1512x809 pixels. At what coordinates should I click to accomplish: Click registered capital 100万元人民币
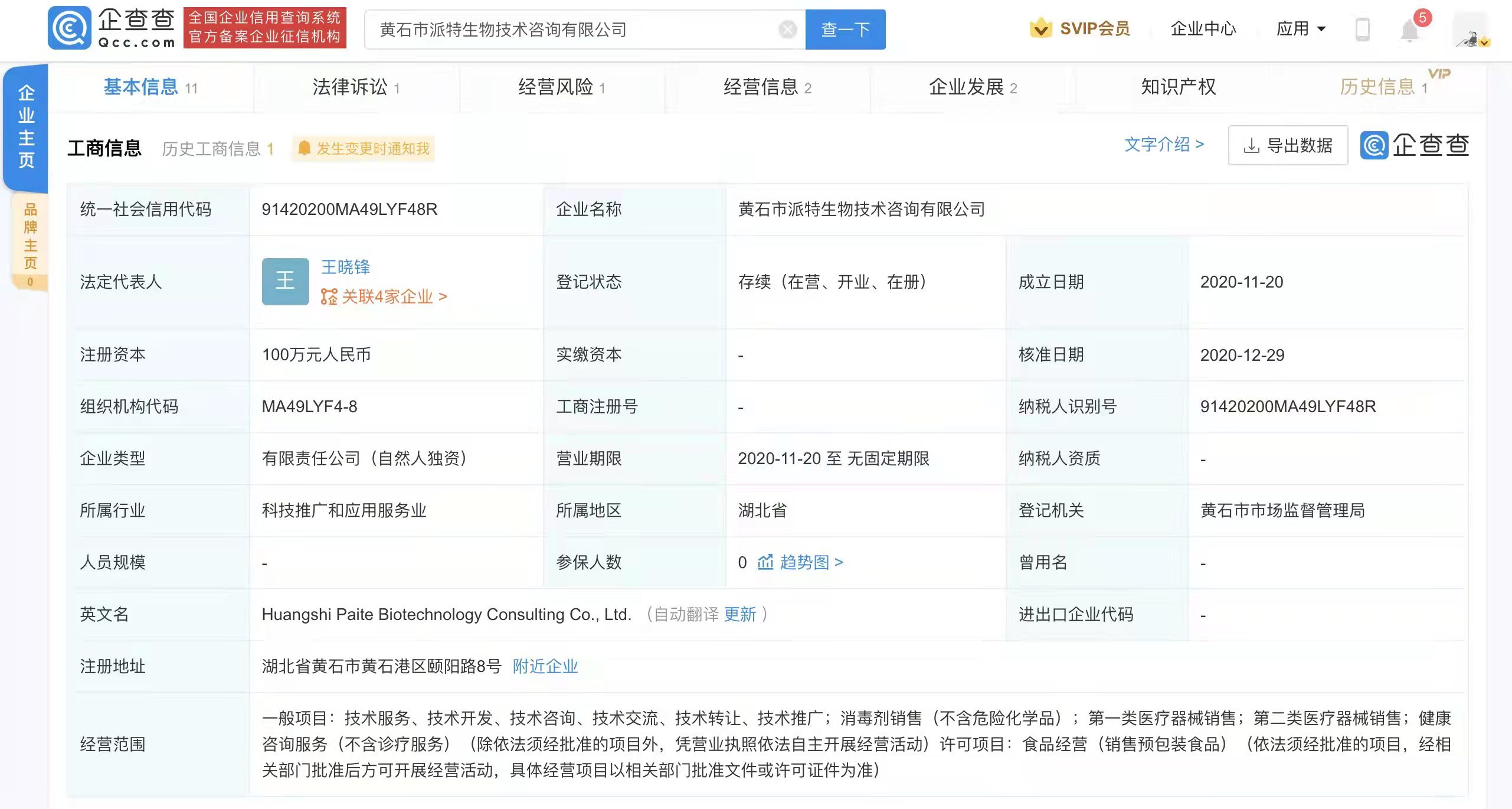coord(316,354)
